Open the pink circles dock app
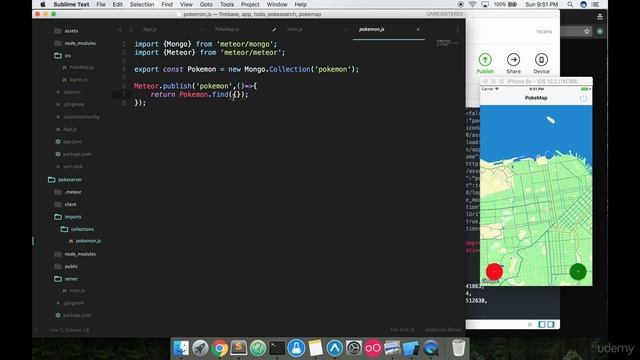Image resolution: width=640 pixels, height=360 pixels. [373, 348]
